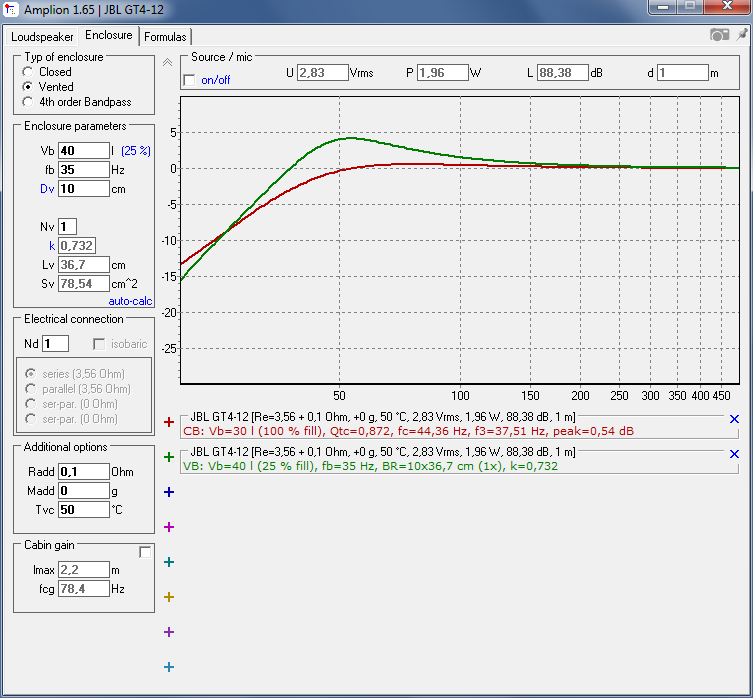
Task: Collapse the Source / mic panel chevron
Action: coord(167,62)
